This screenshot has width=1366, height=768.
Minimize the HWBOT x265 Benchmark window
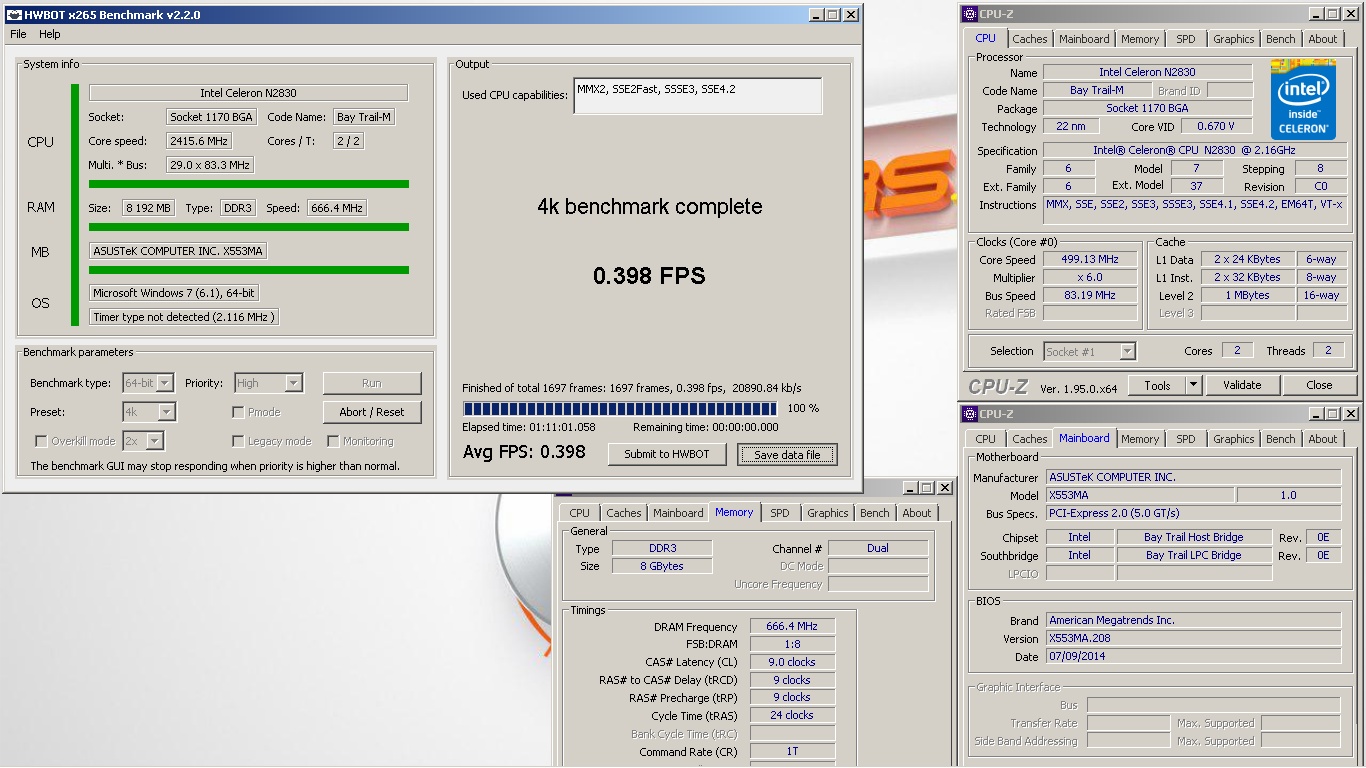pyautogui.click(x=816, y=15)
